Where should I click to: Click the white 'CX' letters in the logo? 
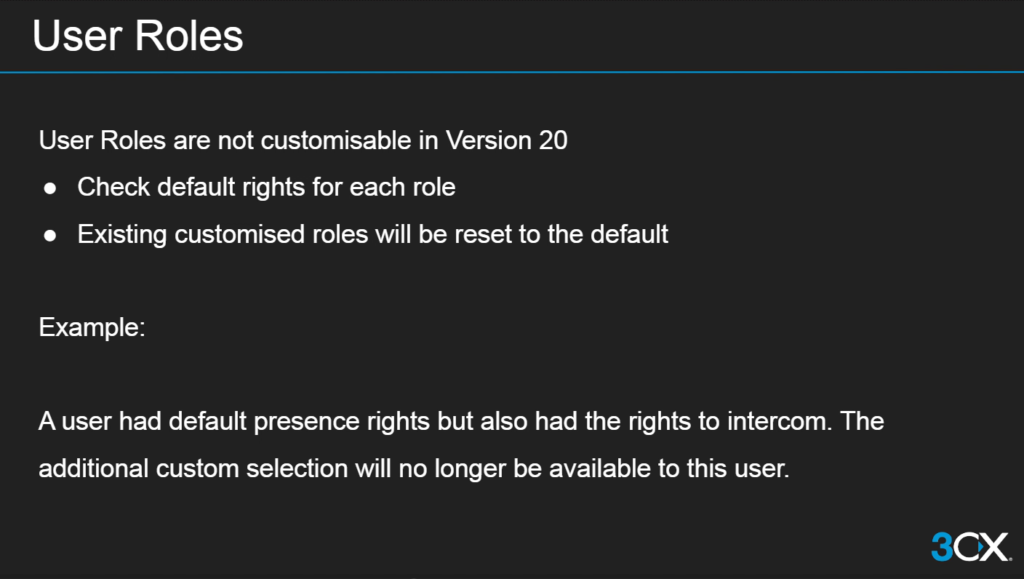pos(982,546)
